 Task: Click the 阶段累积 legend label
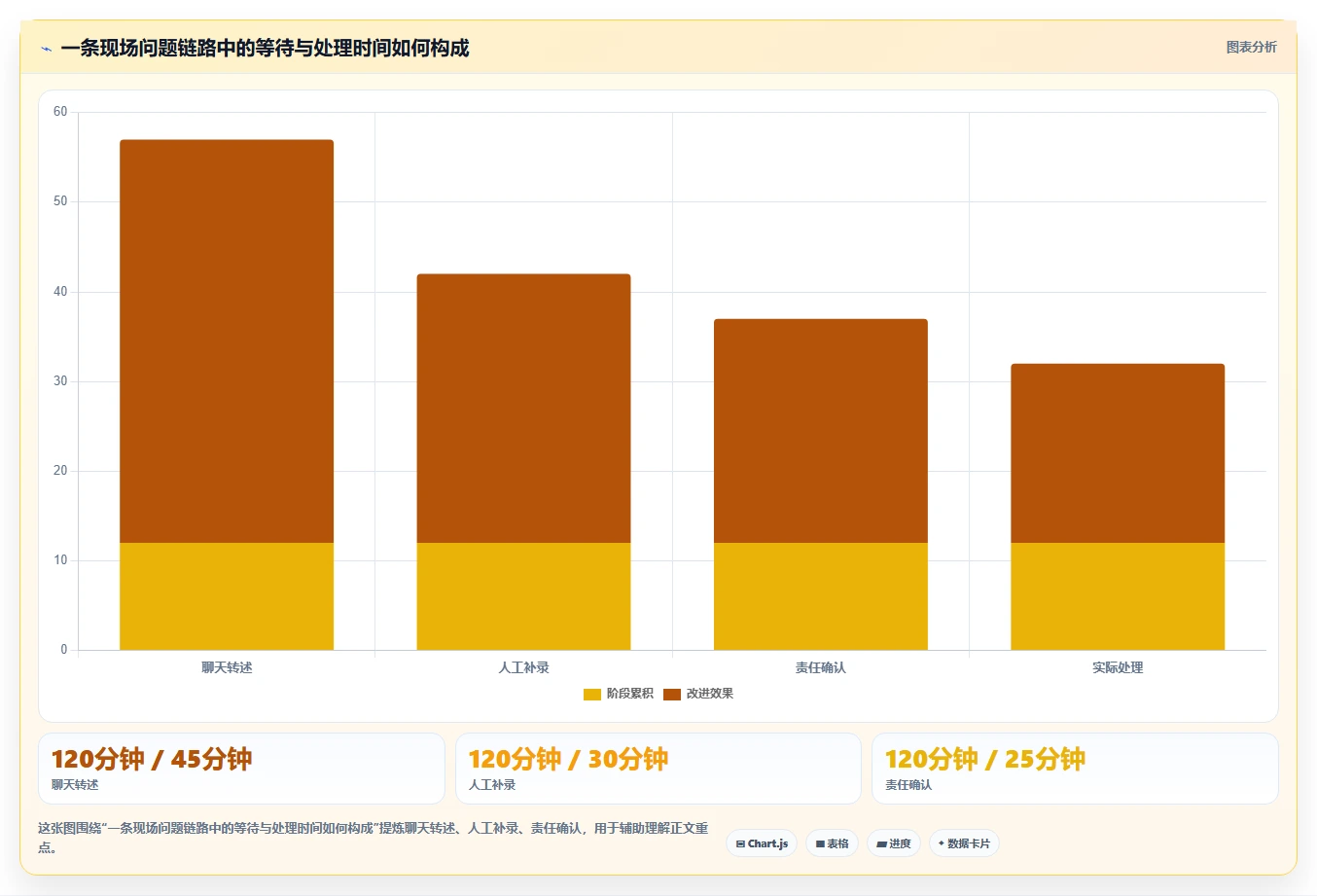(x=629, y=694)
